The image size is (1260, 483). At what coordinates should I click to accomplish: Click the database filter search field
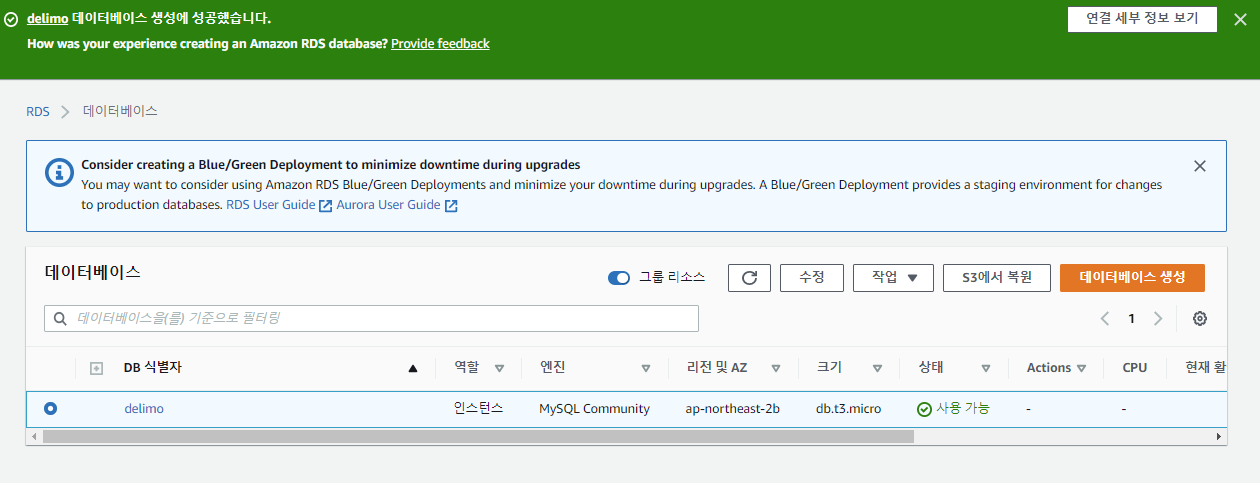pos(371,319)
